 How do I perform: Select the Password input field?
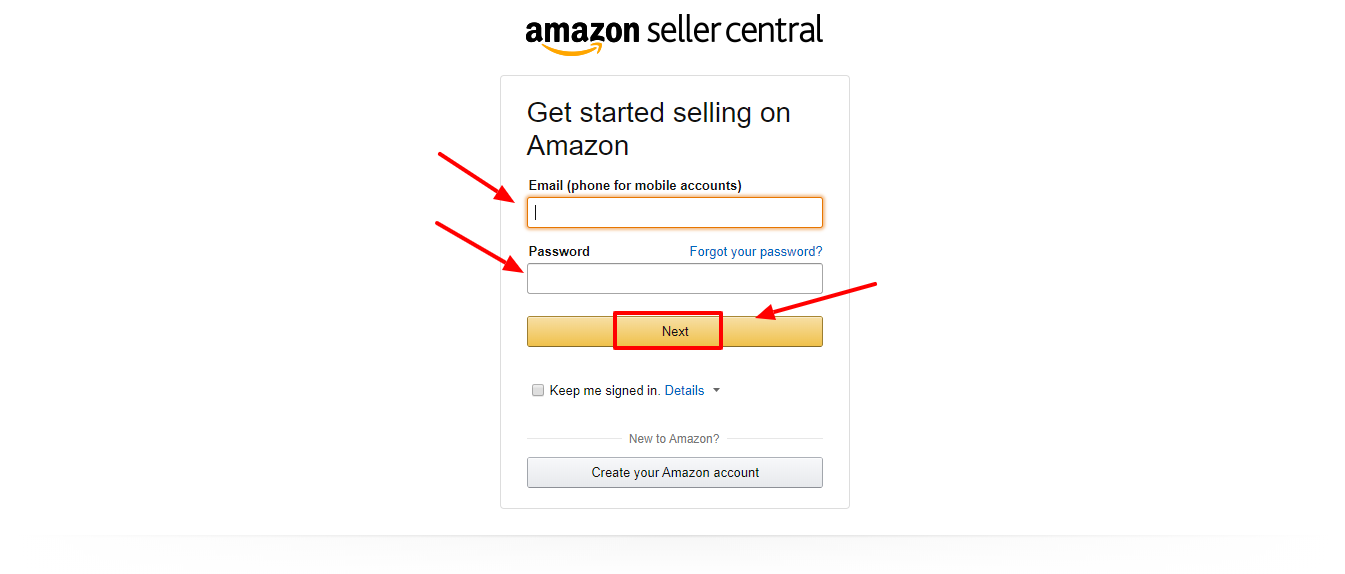(x=675, y=278)
